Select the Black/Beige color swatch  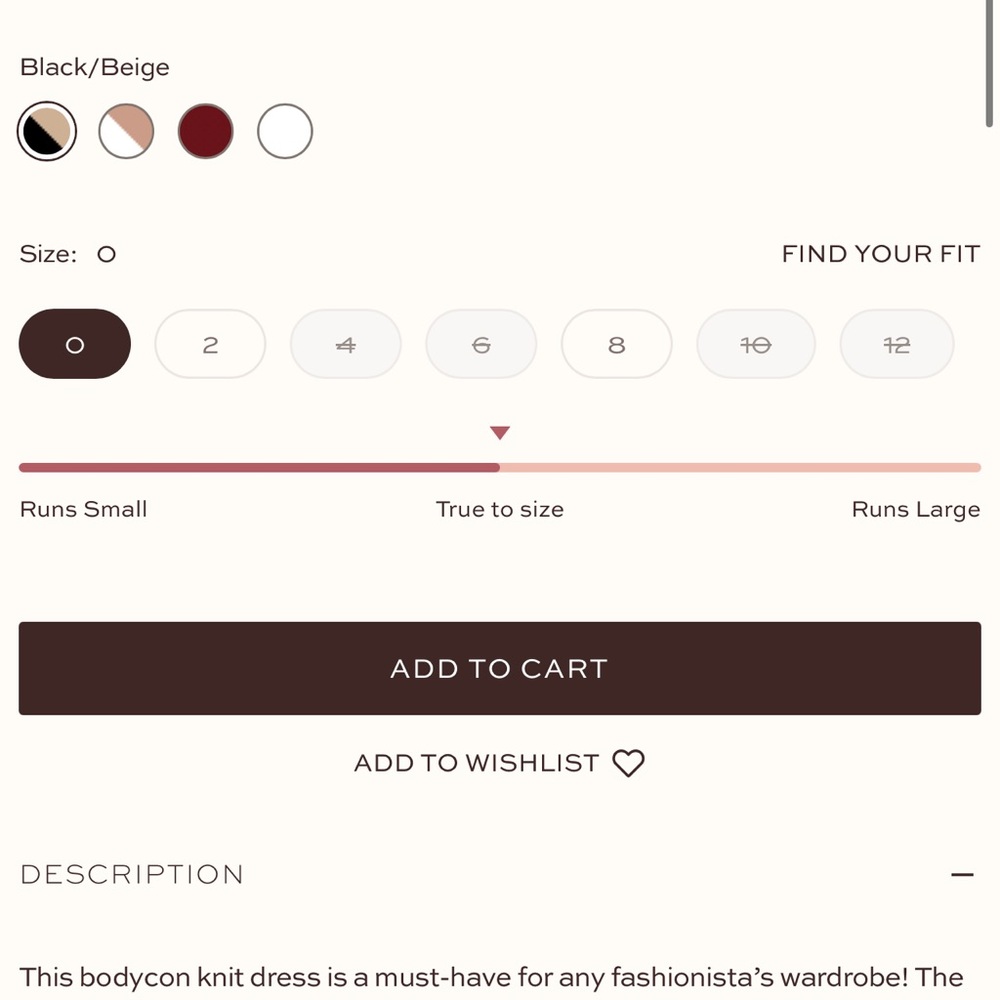coord(47,131)
